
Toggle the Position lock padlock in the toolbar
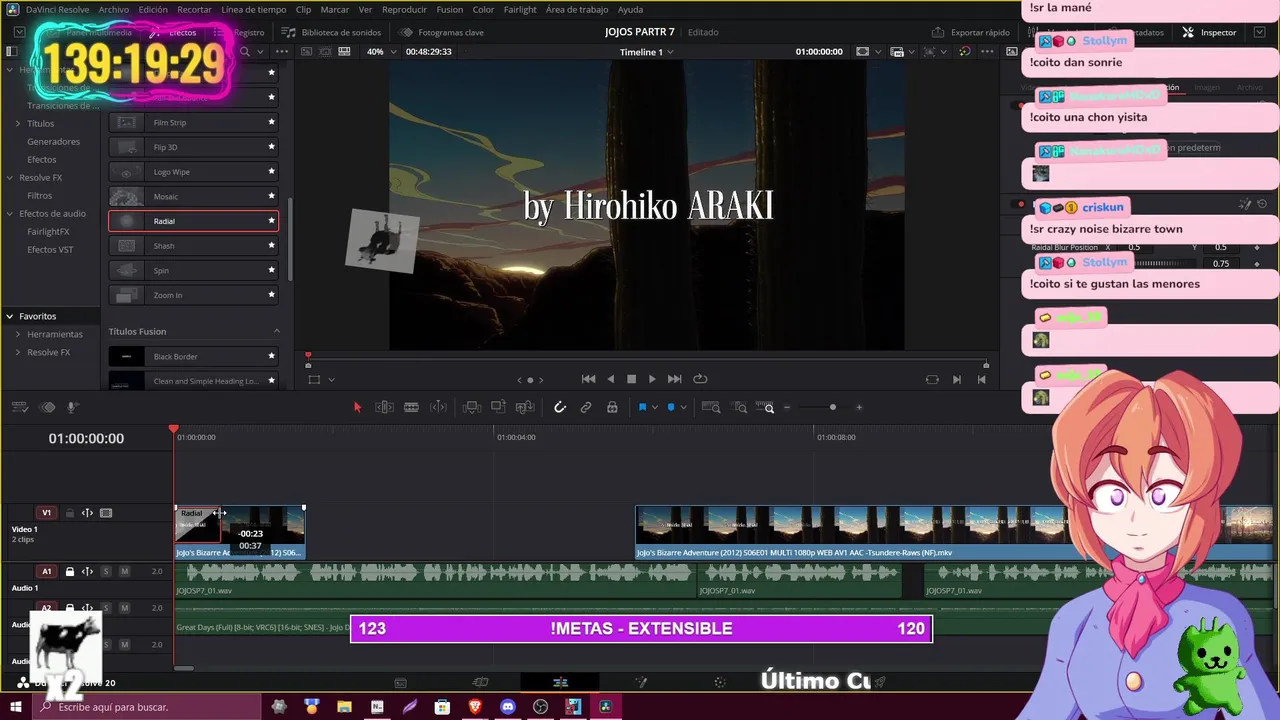612,407
